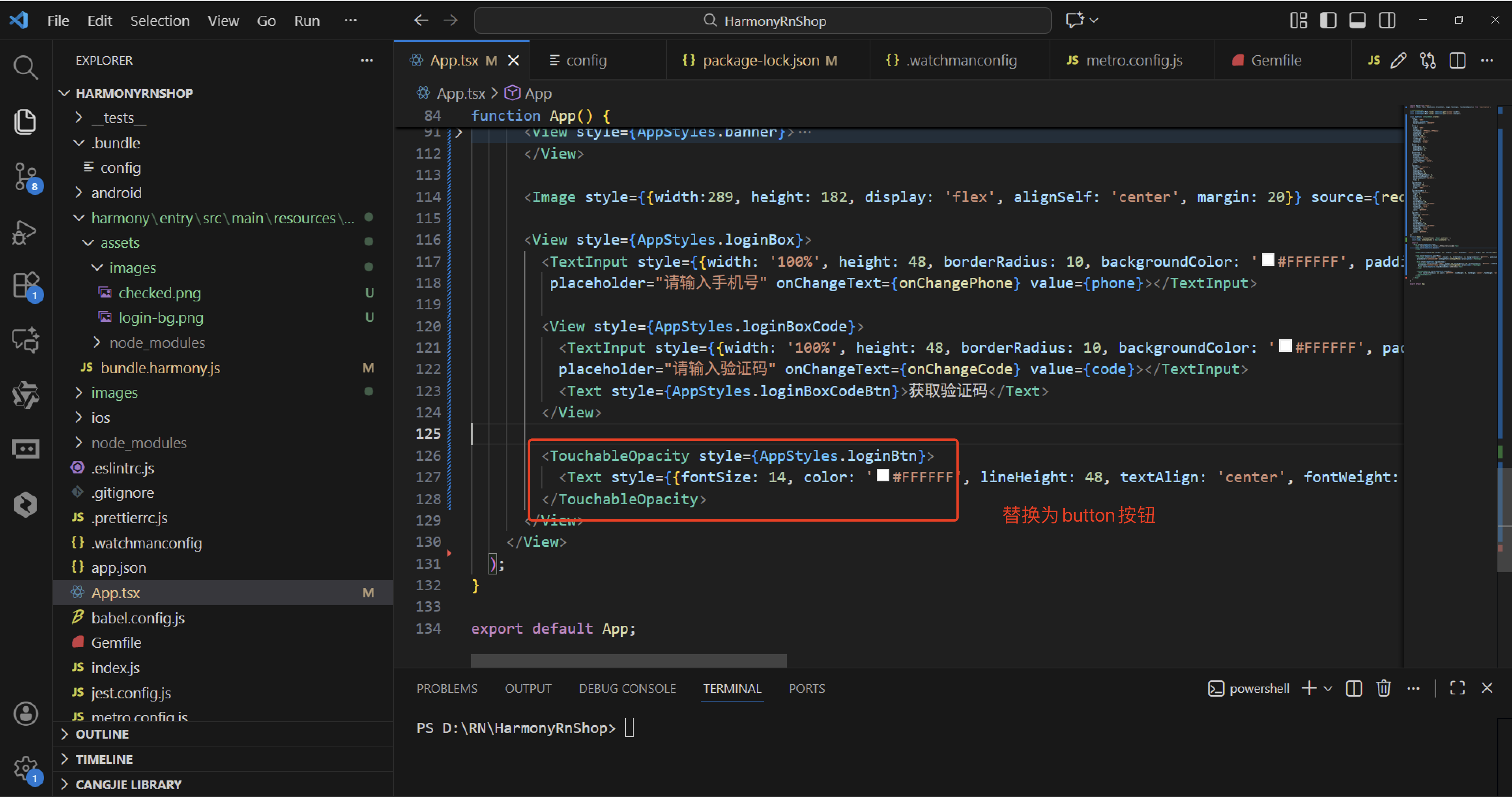Toggle the Primary Side Bar layout button
Screen dimensions: 1512x797
click(x=1328, y=21)
